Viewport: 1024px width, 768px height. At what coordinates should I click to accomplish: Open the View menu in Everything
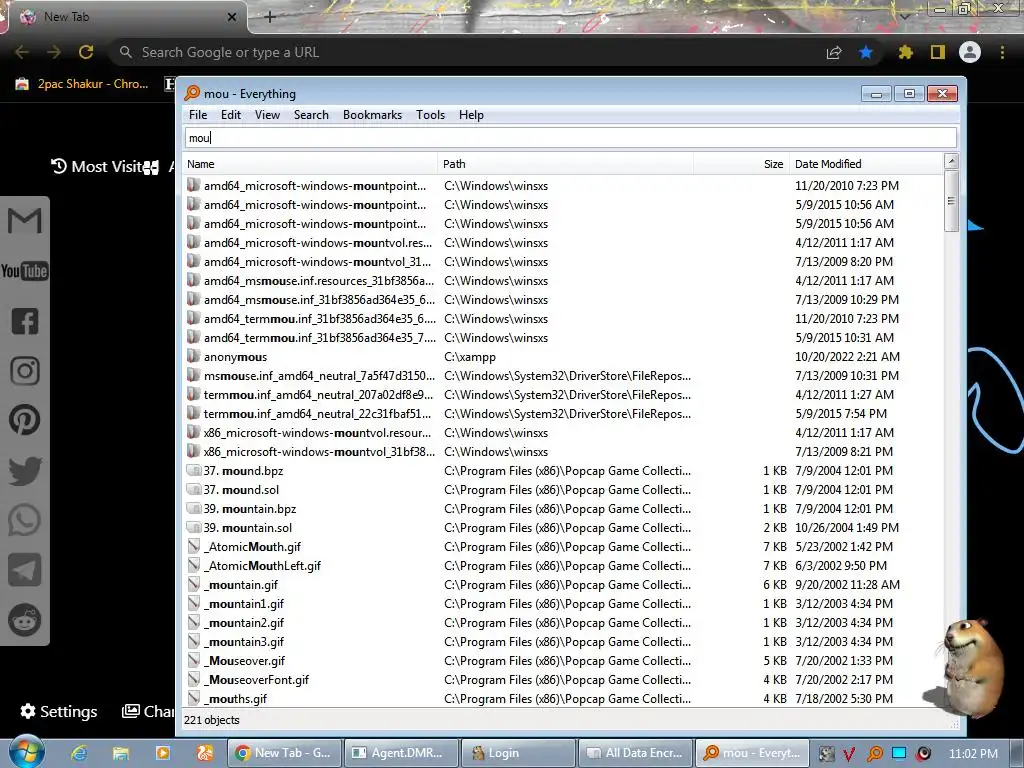click(x=267, y=115)
